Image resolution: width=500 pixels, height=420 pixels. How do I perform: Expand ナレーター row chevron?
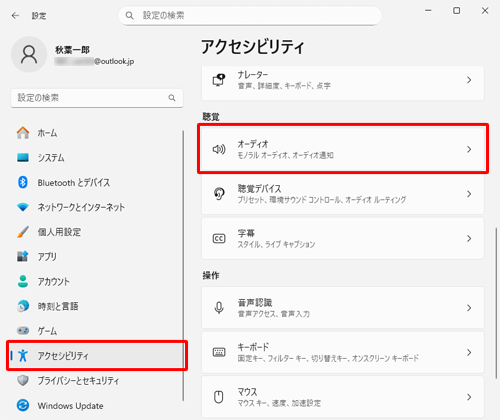[x=469, y=80]
